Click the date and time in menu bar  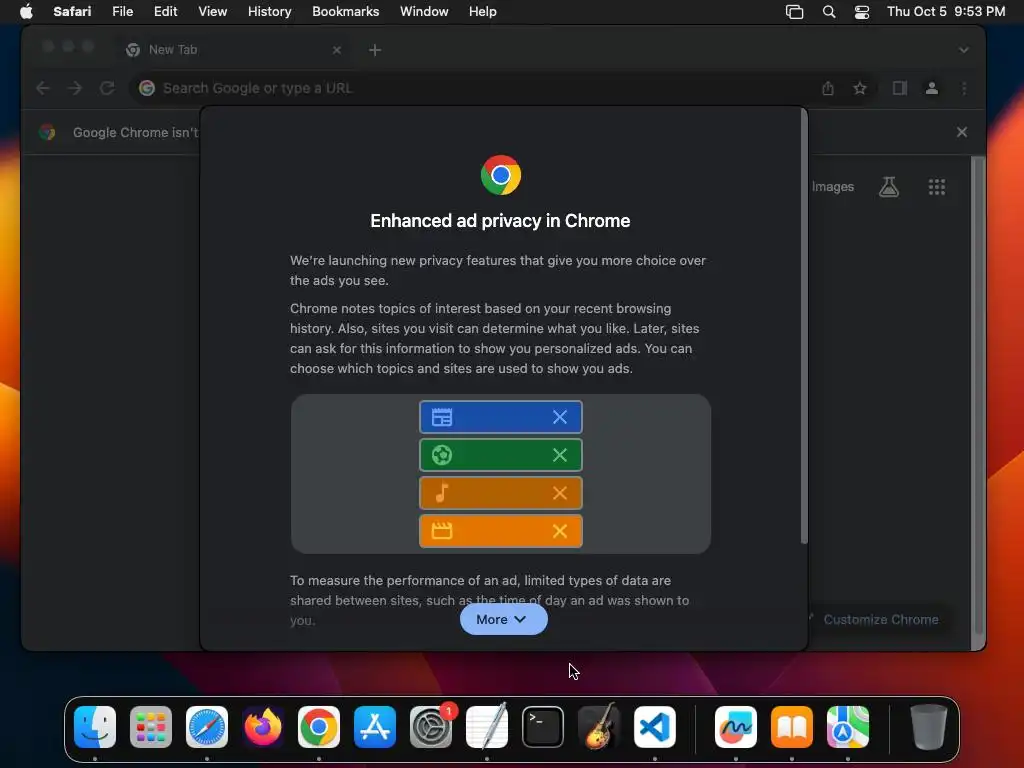click(946, 12)
